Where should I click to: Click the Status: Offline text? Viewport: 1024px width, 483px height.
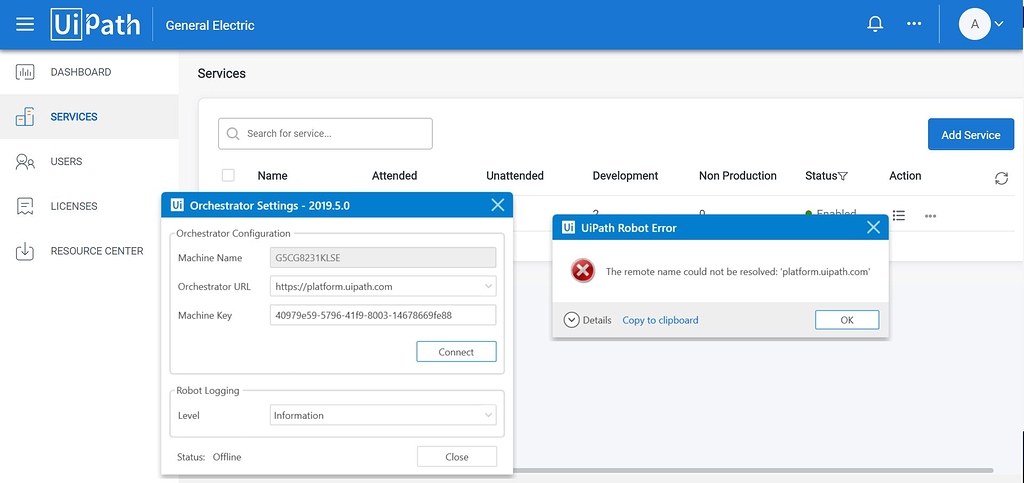pos(209,457)
